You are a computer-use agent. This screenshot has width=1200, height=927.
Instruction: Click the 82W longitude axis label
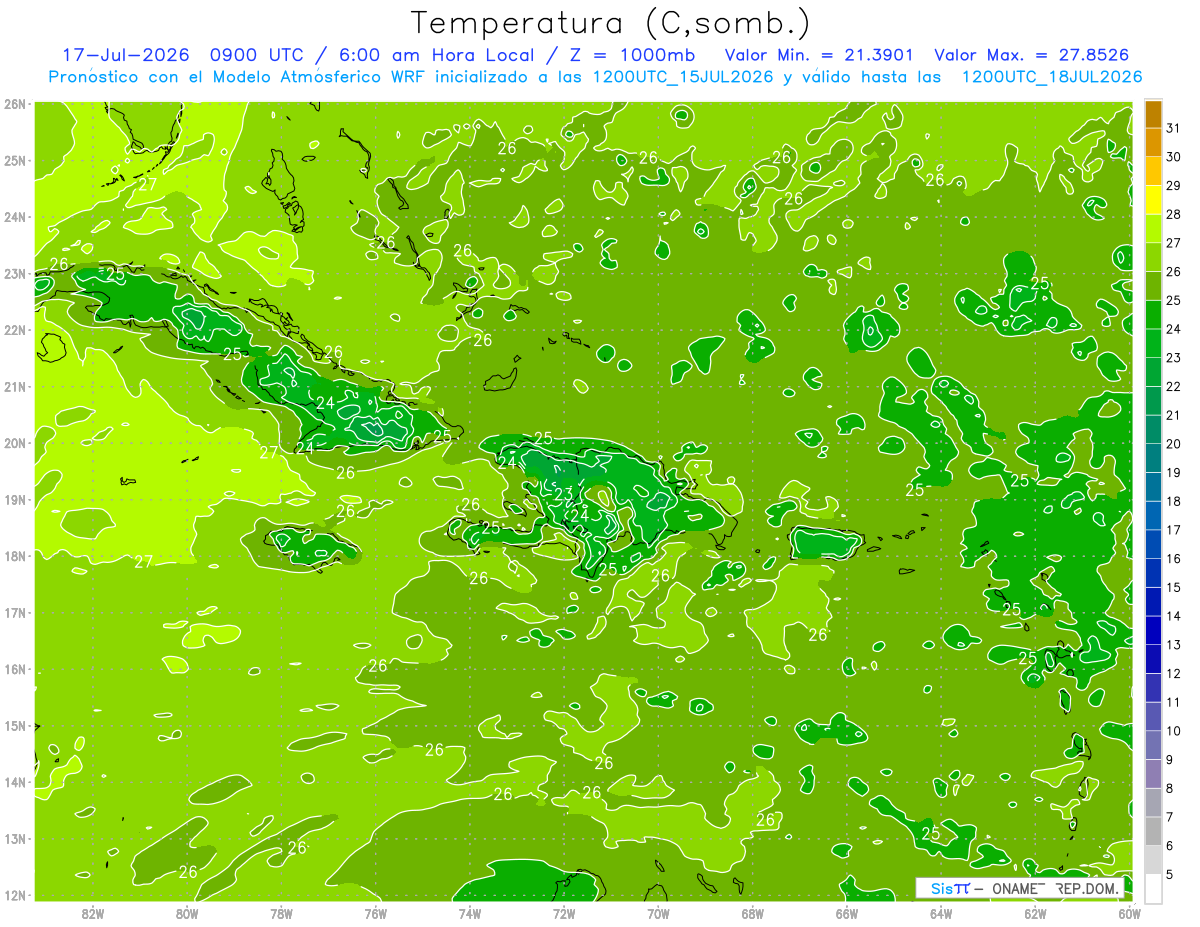point(93,913)
